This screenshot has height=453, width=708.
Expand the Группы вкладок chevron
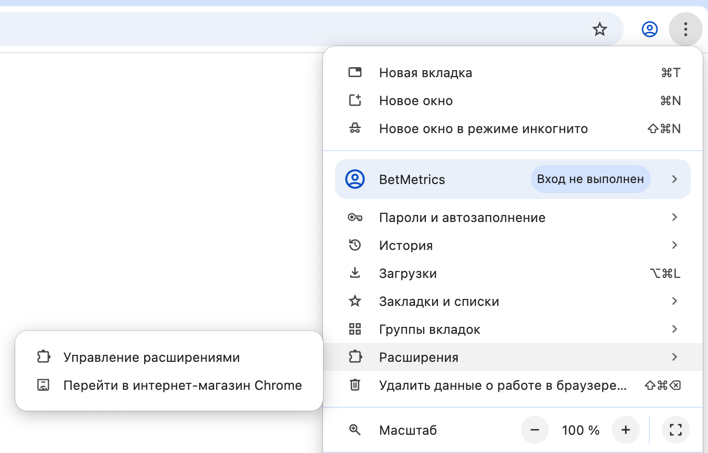675,329
